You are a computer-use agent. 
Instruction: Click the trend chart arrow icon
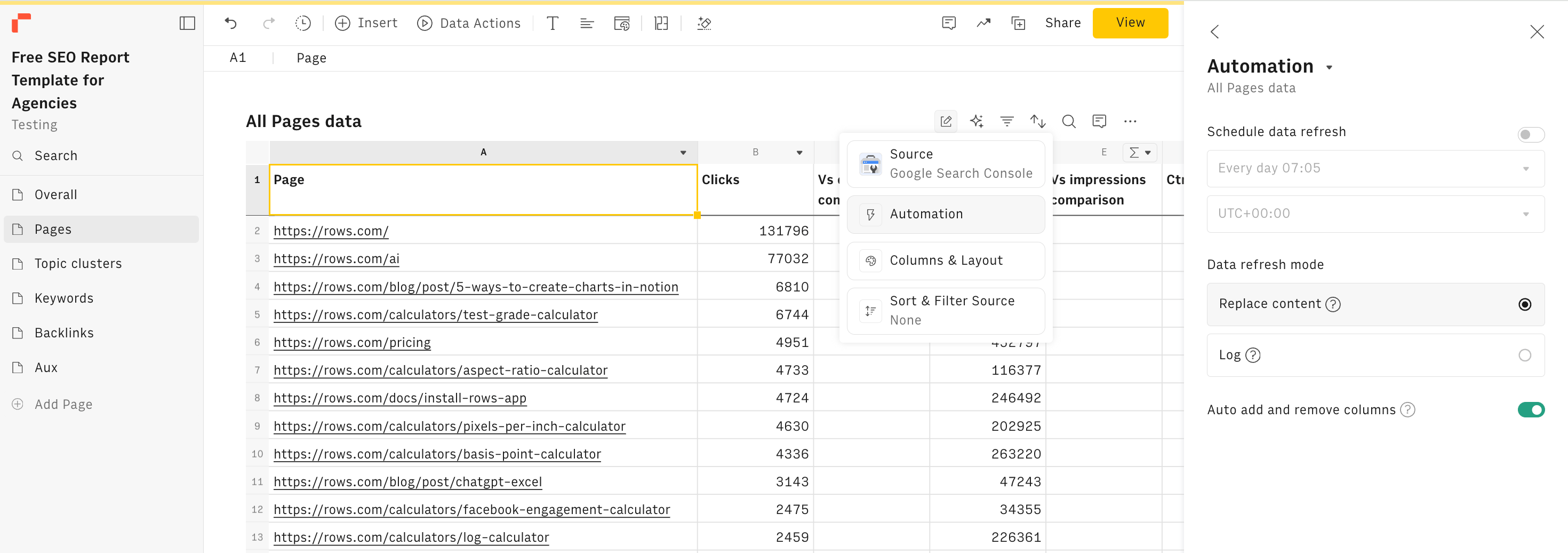[x=983, y=23]
